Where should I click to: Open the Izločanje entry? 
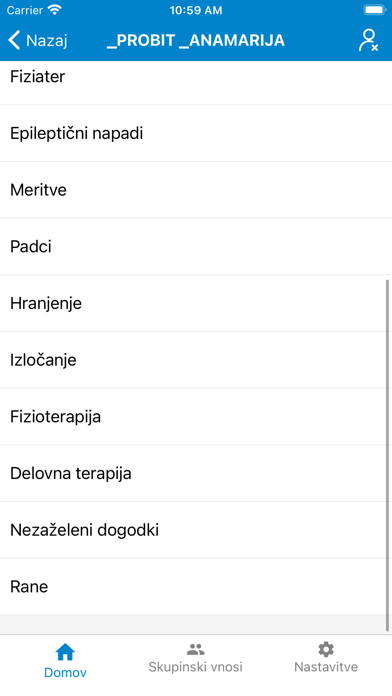[196, 360]
